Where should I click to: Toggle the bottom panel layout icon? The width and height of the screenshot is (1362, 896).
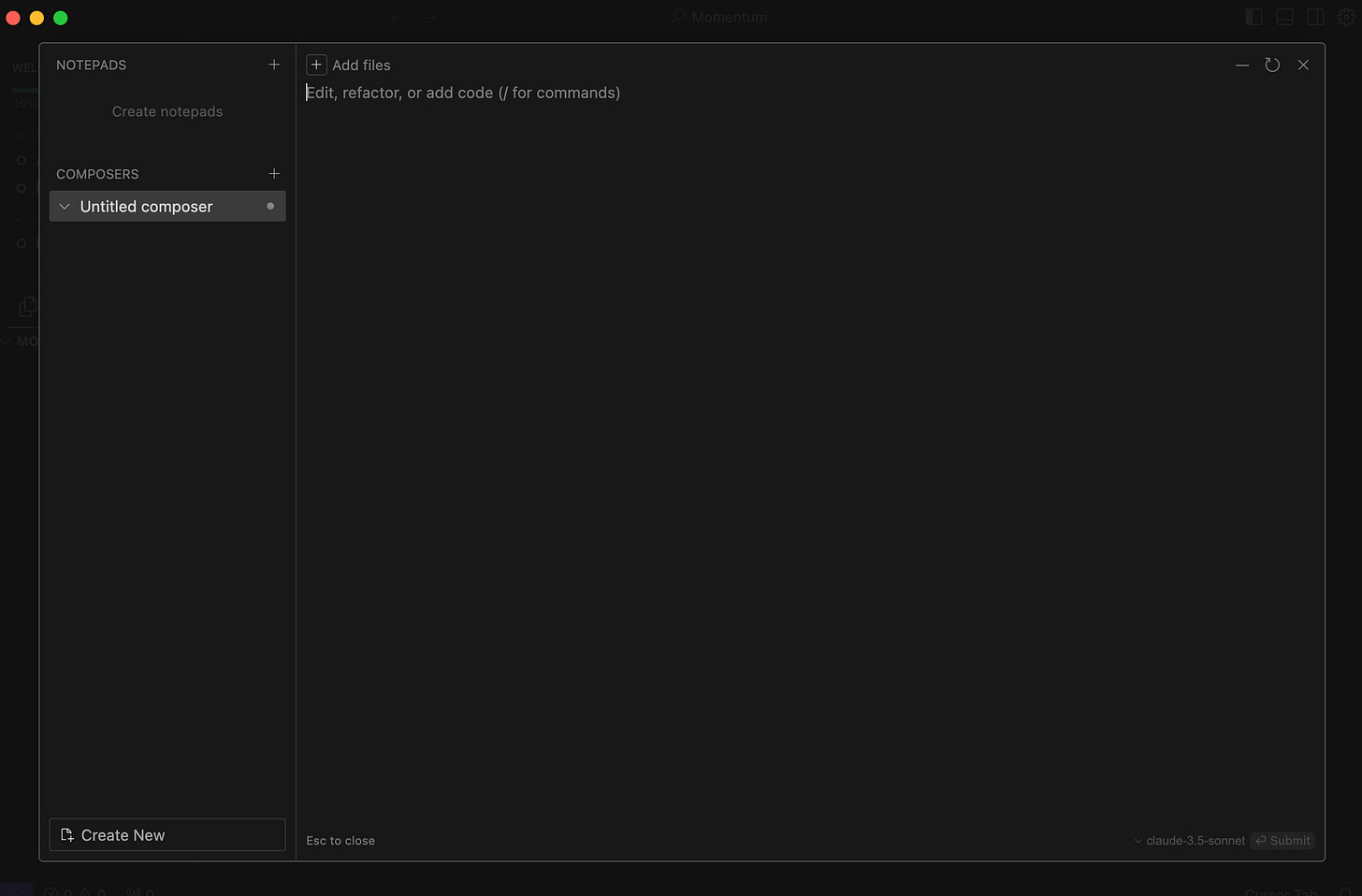pos(1285,17)
